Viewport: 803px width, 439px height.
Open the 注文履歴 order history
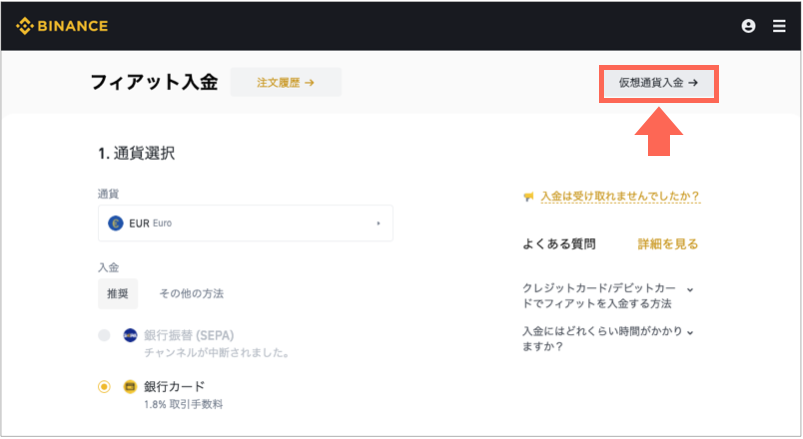(286, 82)
